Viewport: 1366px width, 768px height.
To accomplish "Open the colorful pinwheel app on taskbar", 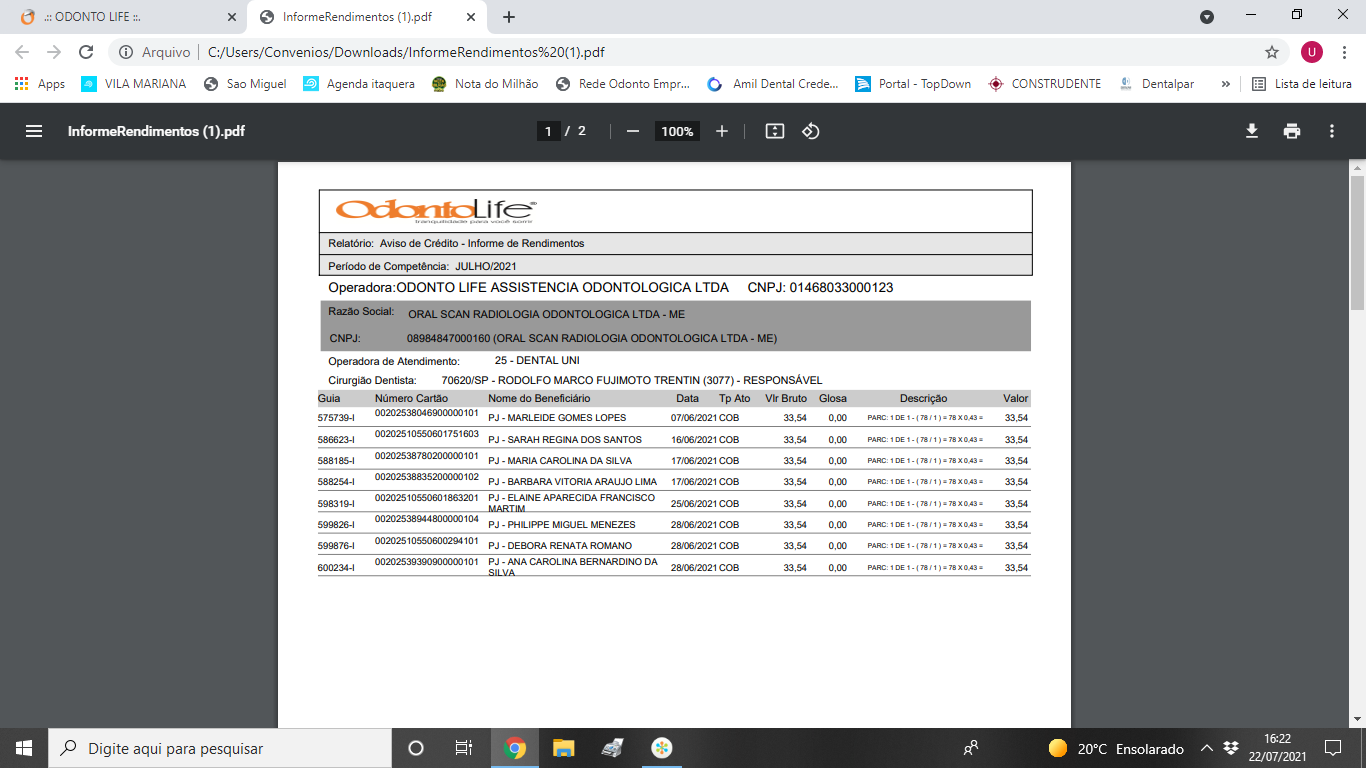I will coord(661,748).
